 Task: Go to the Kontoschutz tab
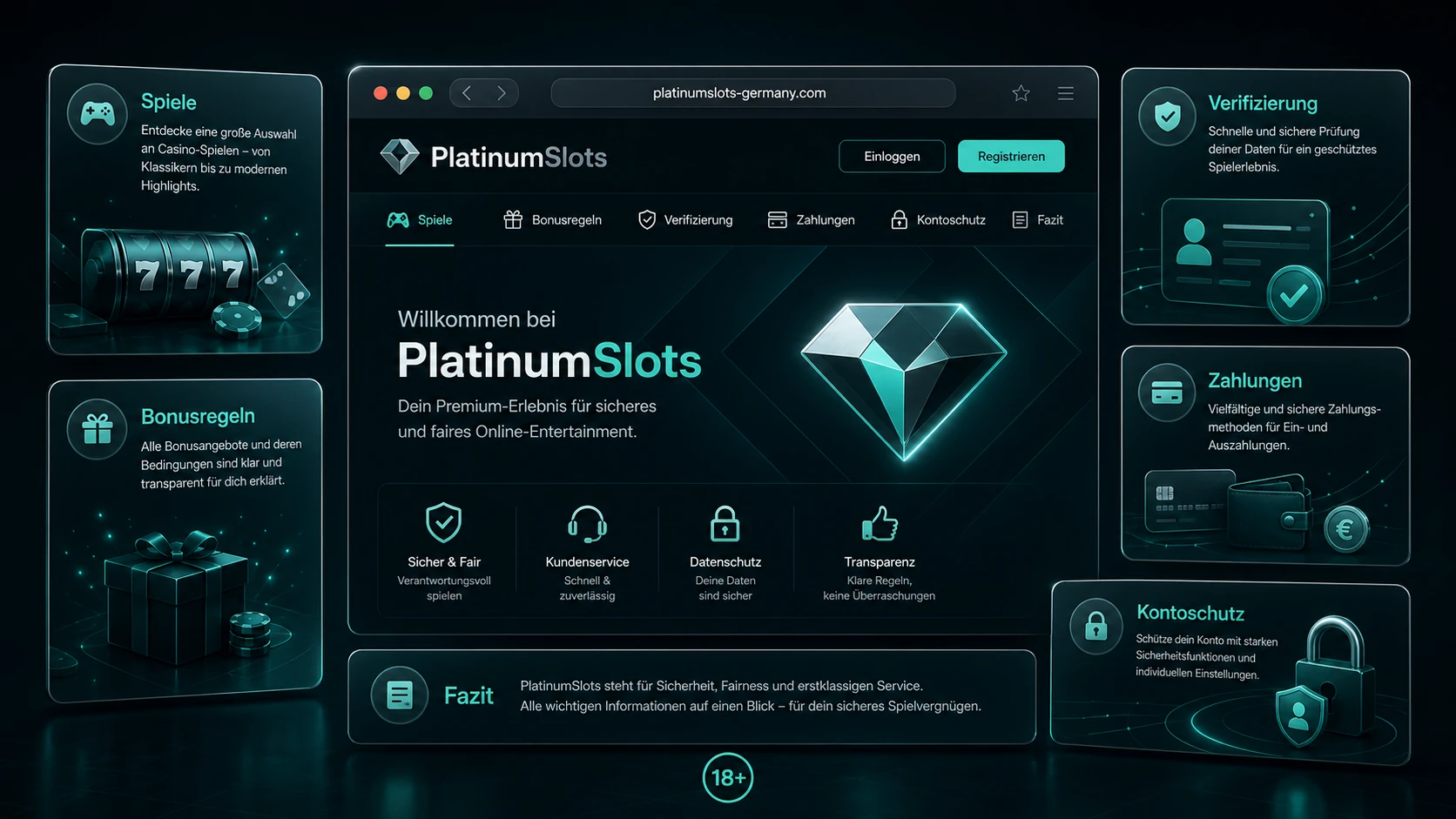938,220
